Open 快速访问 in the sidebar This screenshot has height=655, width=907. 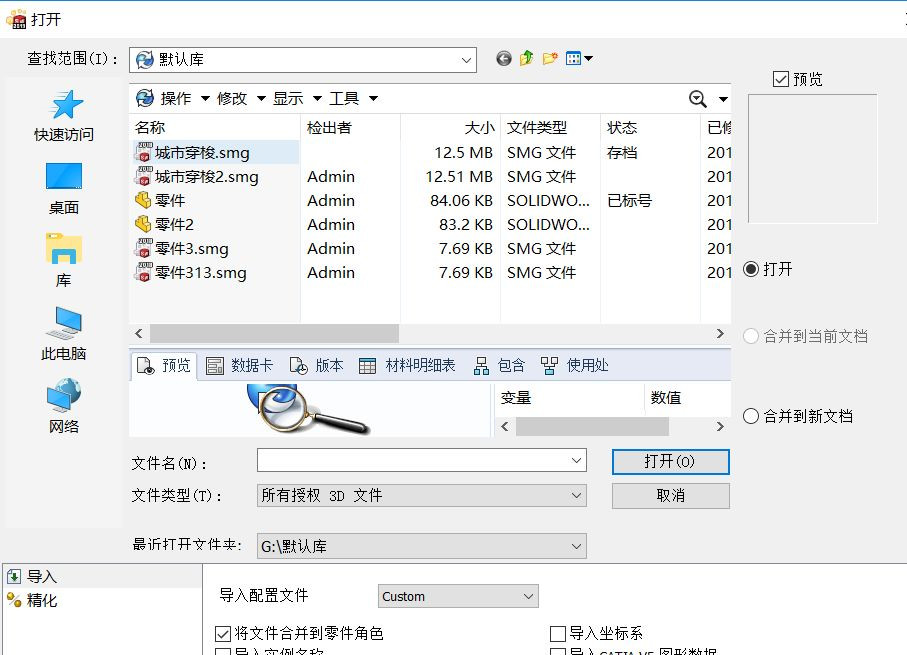(64, 116)
